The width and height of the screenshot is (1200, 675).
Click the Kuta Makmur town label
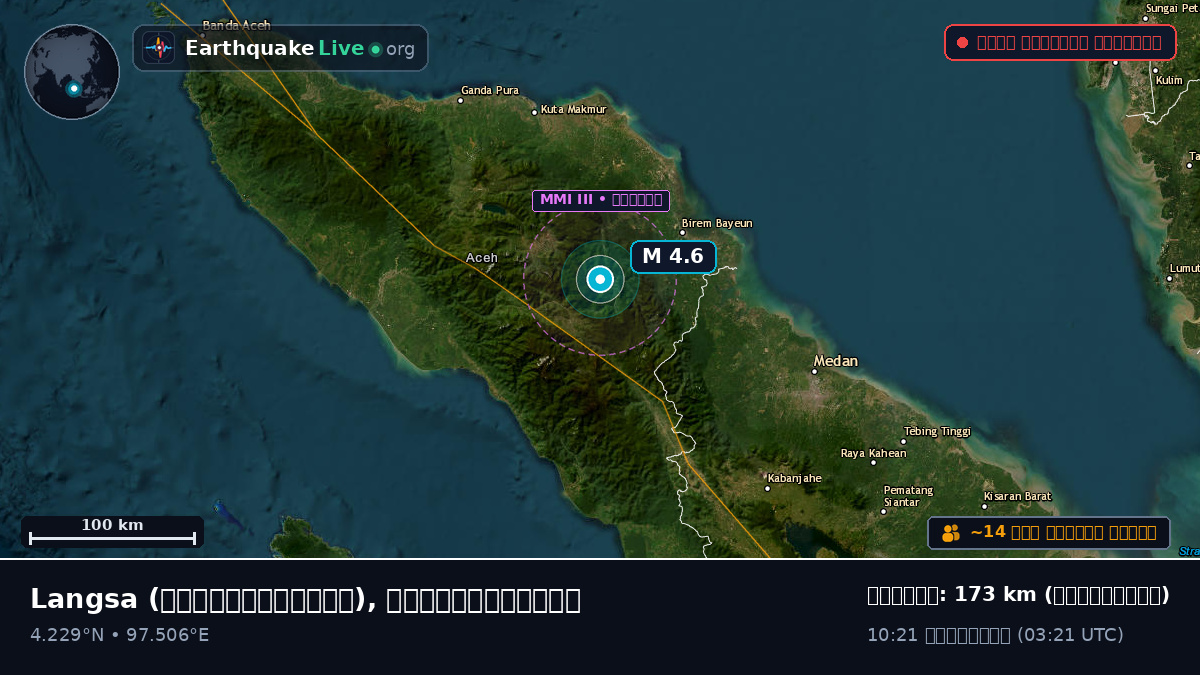pos(573,110)
